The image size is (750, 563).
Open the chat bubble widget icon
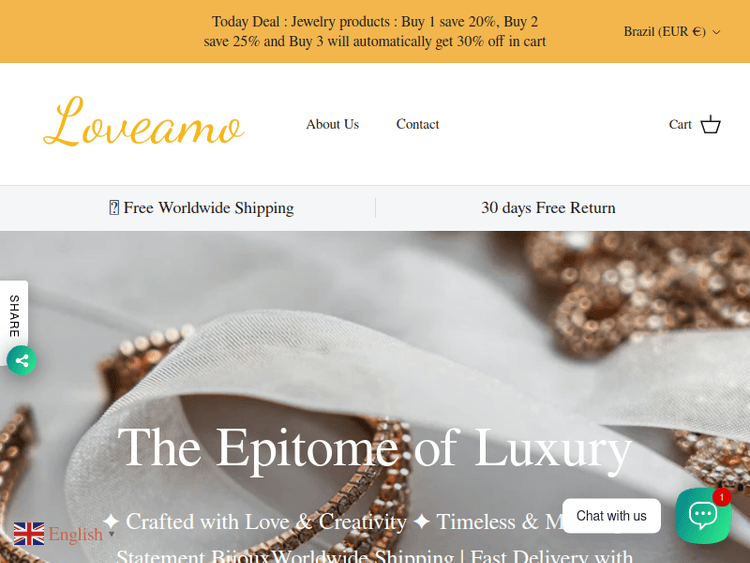[703, 516]
